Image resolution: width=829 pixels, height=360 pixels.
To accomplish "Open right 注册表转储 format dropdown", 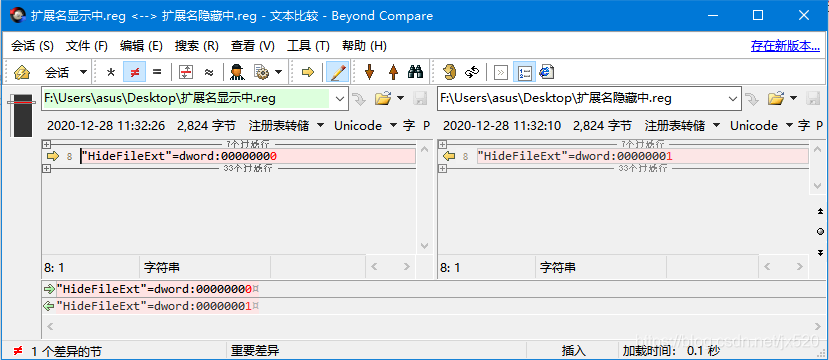I will [x=683, y=126].
